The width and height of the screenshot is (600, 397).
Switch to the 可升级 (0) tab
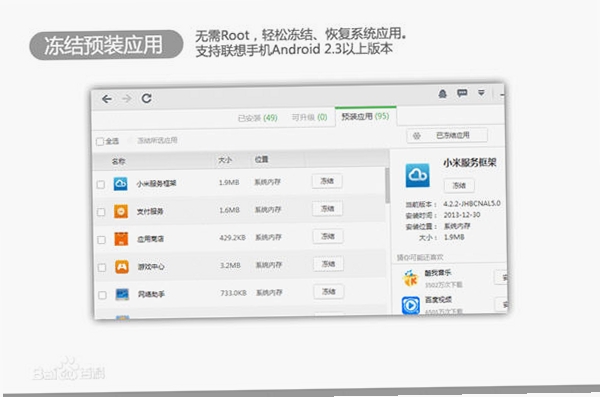(309, 117)
